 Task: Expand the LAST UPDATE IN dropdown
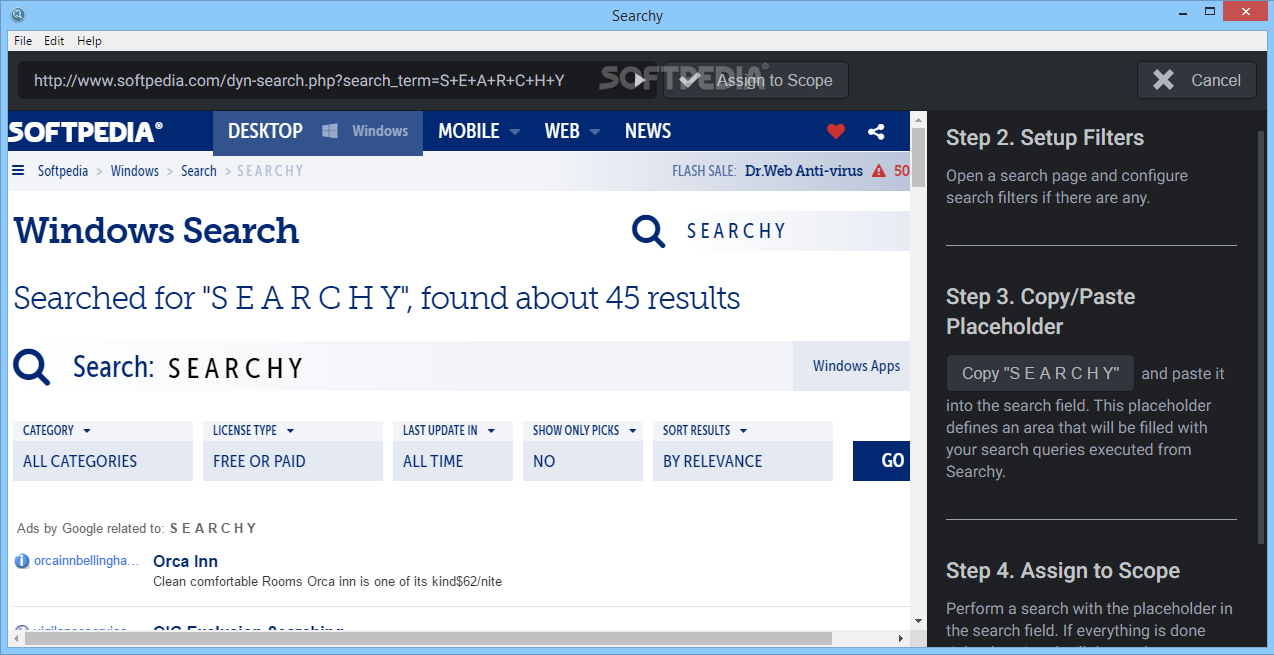(x=449, y=430)
